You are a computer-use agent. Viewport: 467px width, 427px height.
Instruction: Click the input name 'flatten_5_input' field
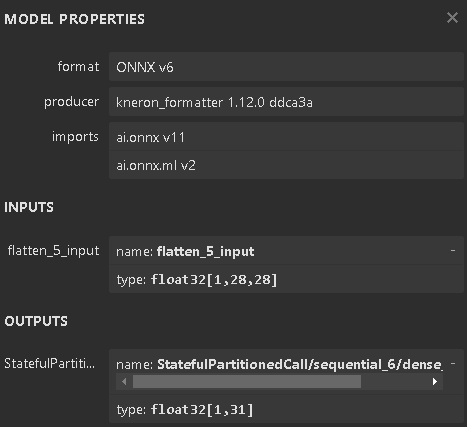pyautogui.click(x=286, y=251)
